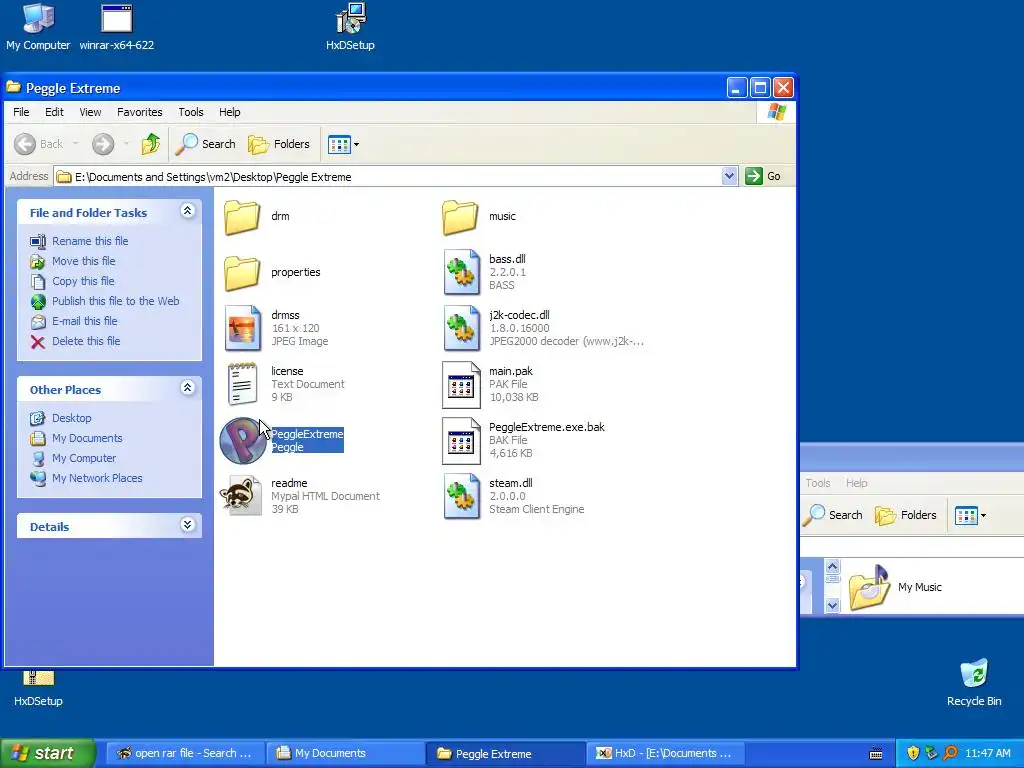This screenshot has height=768, width=1024.
Task: Go up one folder level
Action: 151,144
